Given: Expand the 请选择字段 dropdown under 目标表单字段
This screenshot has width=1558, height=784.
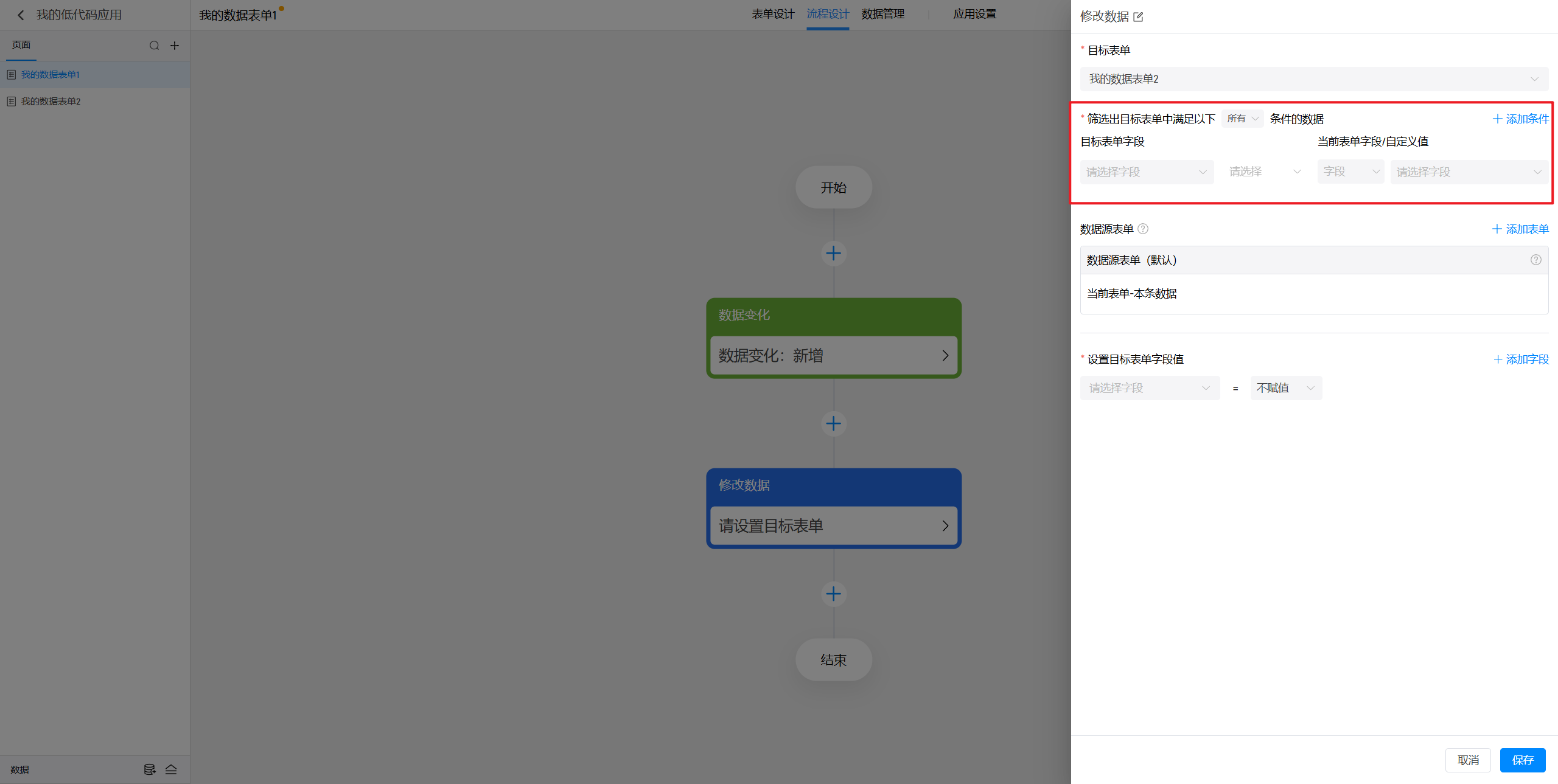Looking at the screenshot, I should 1146,172.
